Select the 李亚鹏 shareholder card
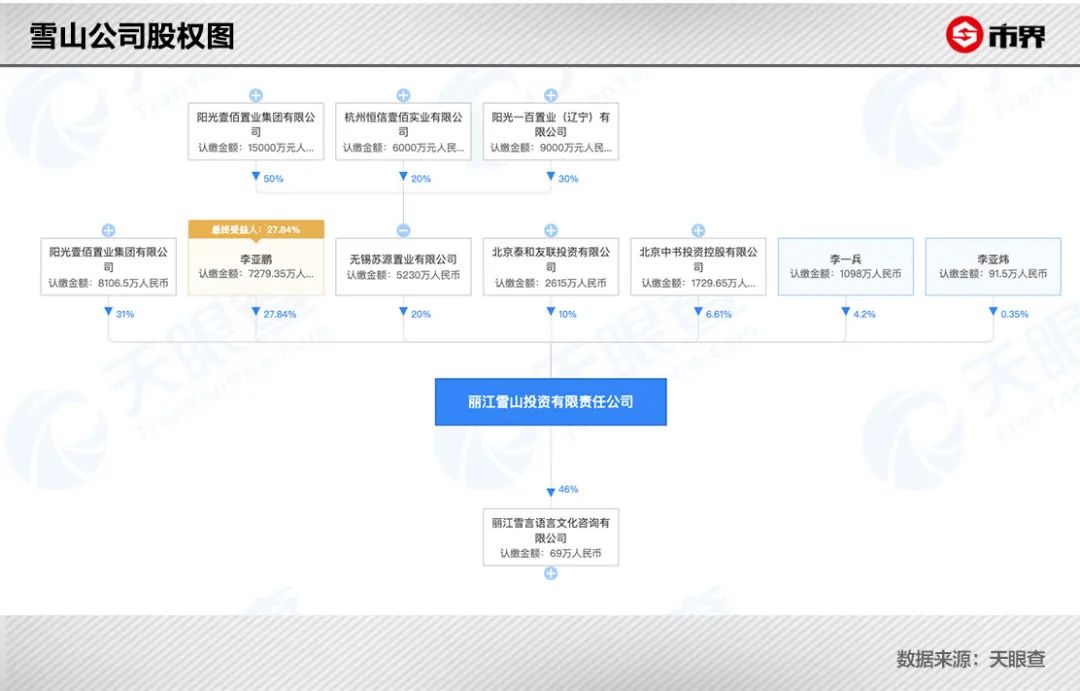The image size is (1080, 691). (x=256, y=267)
